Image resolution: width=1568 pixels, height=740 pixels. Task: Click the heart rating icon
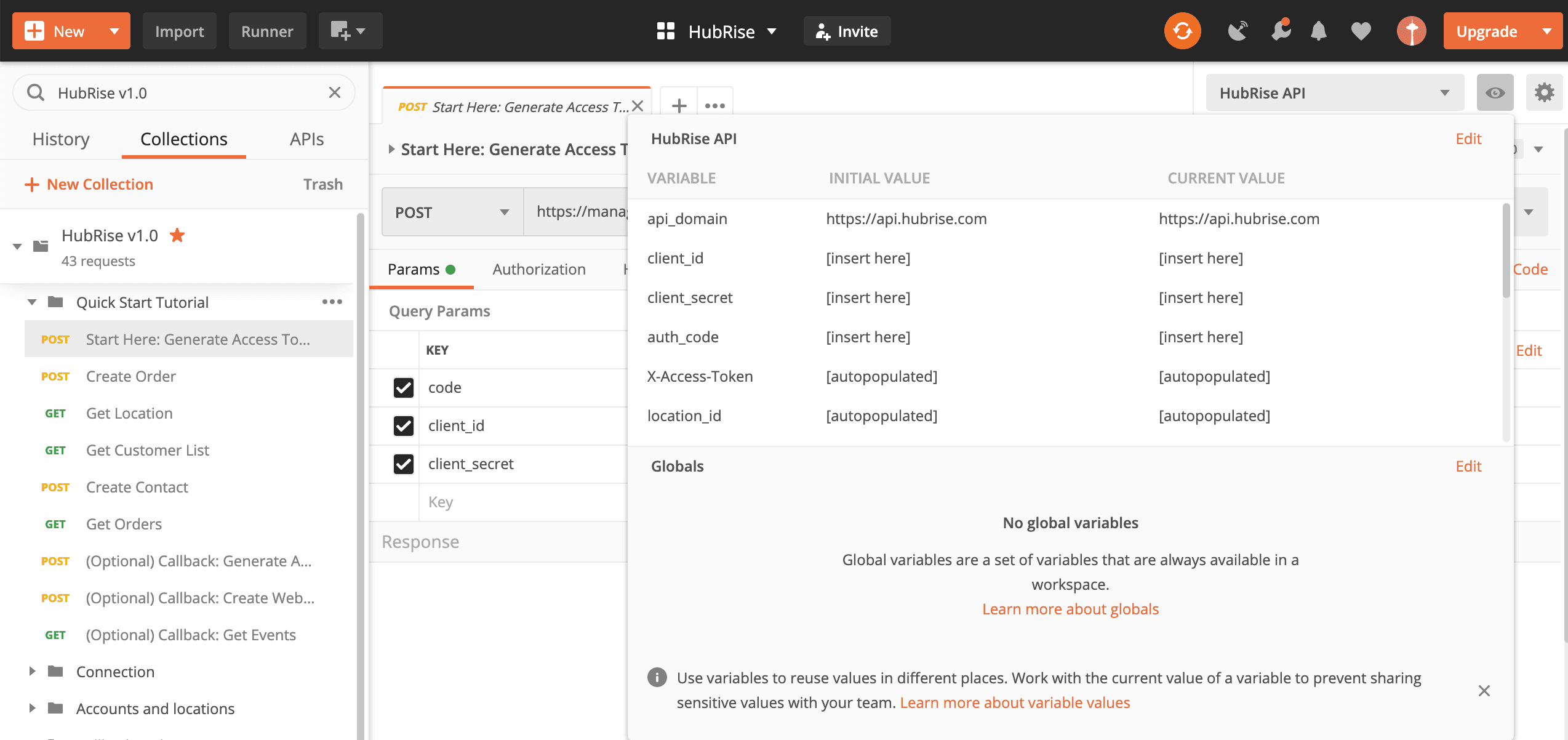tap(1361, 30)
